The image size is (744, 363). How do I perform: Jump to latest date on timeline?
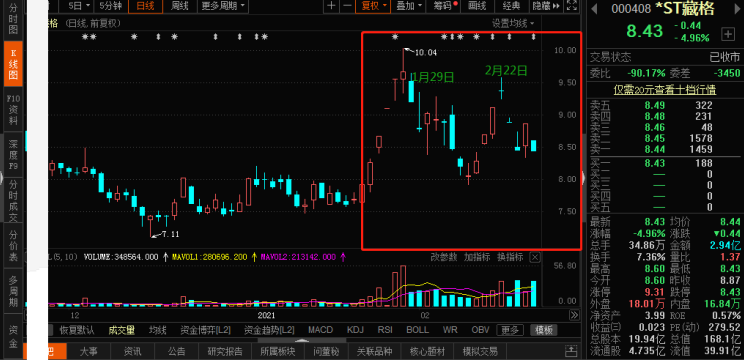click(x=574, y=315)
